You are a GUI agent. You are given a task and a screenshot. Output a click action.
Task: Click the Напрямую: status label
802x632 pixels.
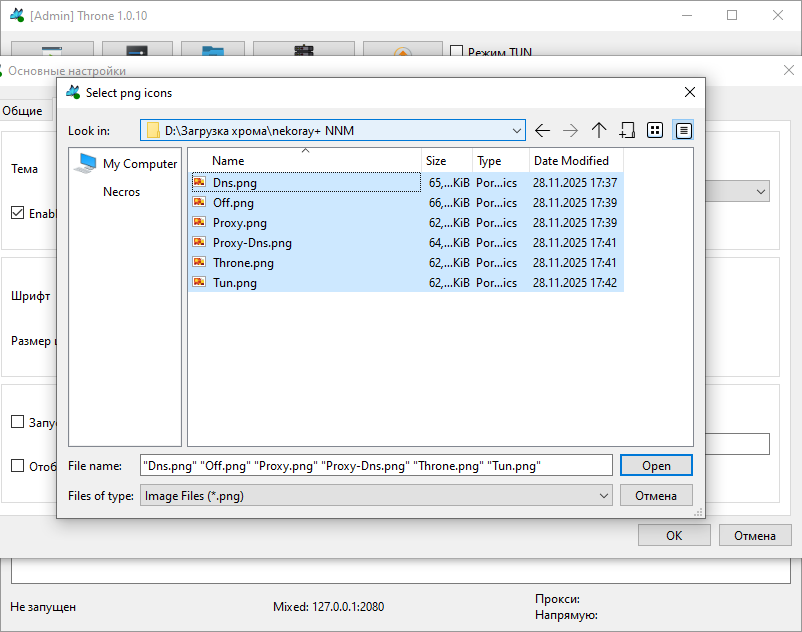click(566, 615)
